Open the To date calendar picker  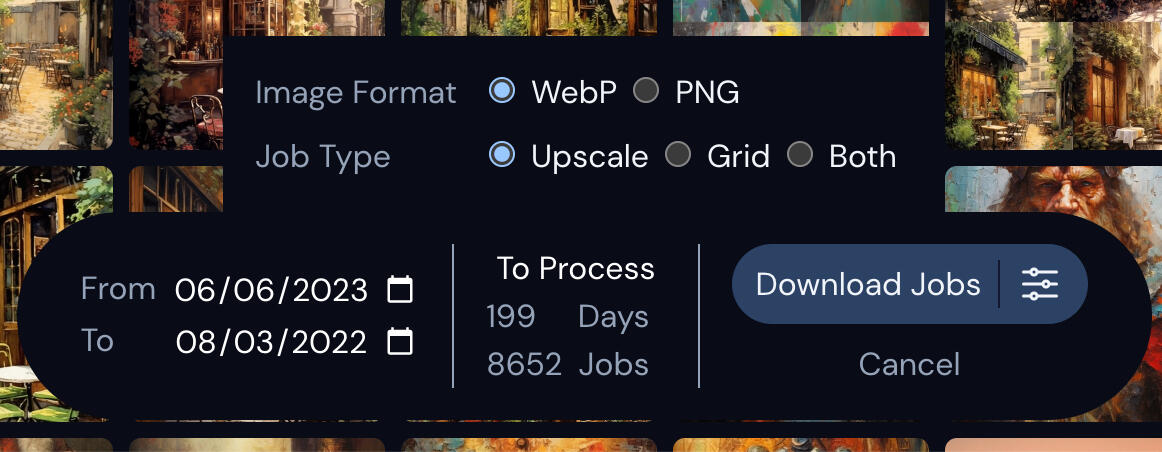click(x=400, y=342)
